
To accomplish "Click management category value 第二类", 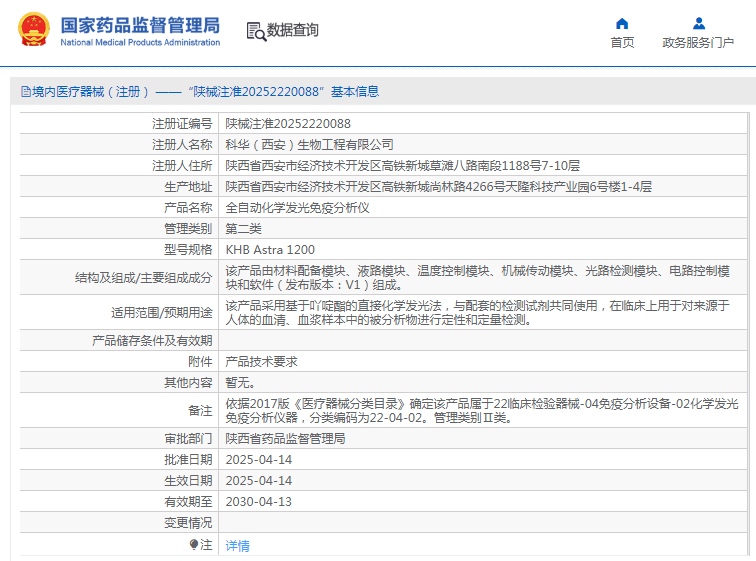I will point(243,228).
